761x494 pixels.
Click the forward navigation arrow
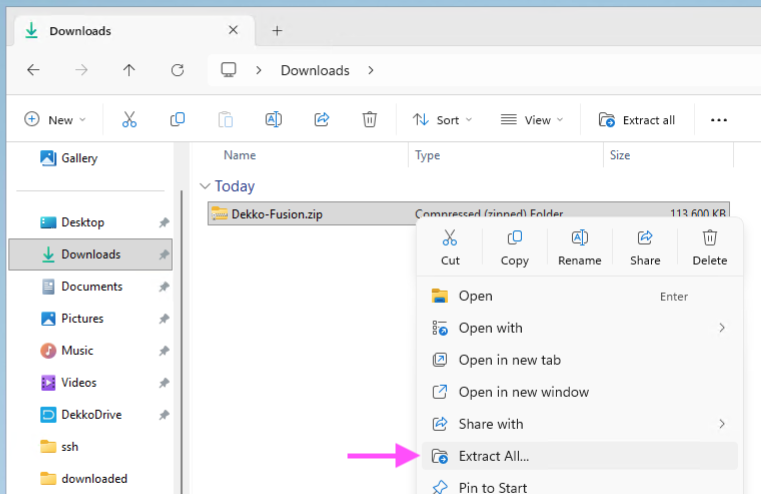(x=81, y=70)
